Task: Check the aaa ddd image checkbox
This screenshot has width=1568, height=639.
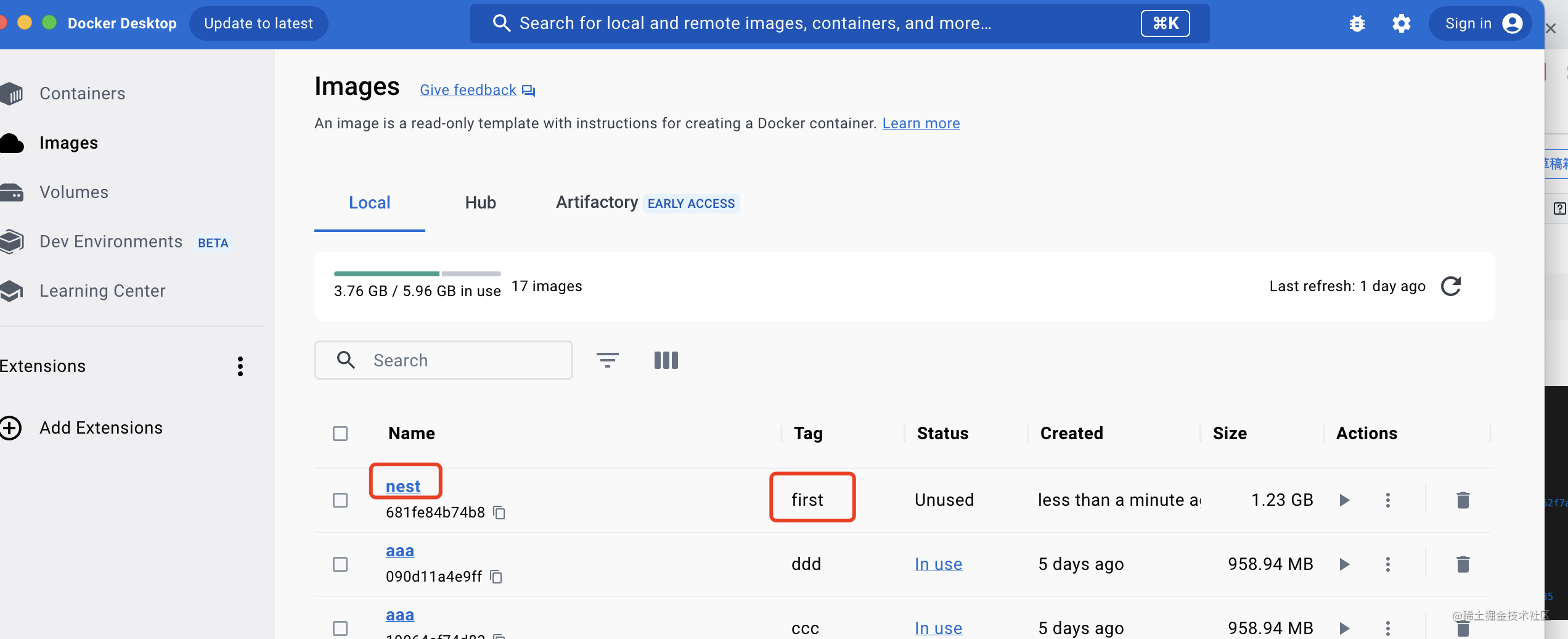Action: coord(340,564)
